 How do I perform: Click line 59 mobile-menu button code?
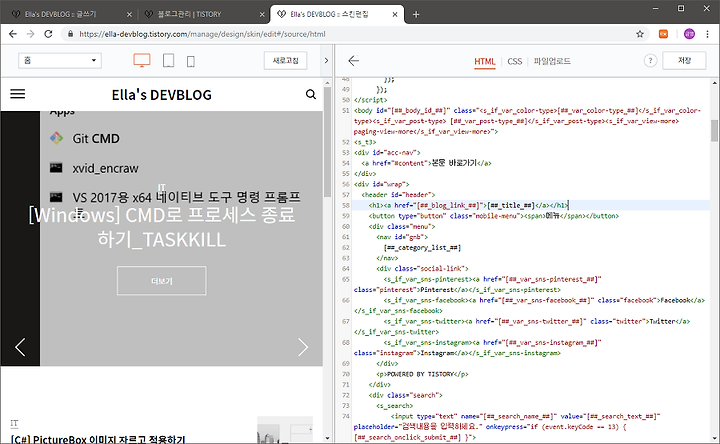pos(494,216)
